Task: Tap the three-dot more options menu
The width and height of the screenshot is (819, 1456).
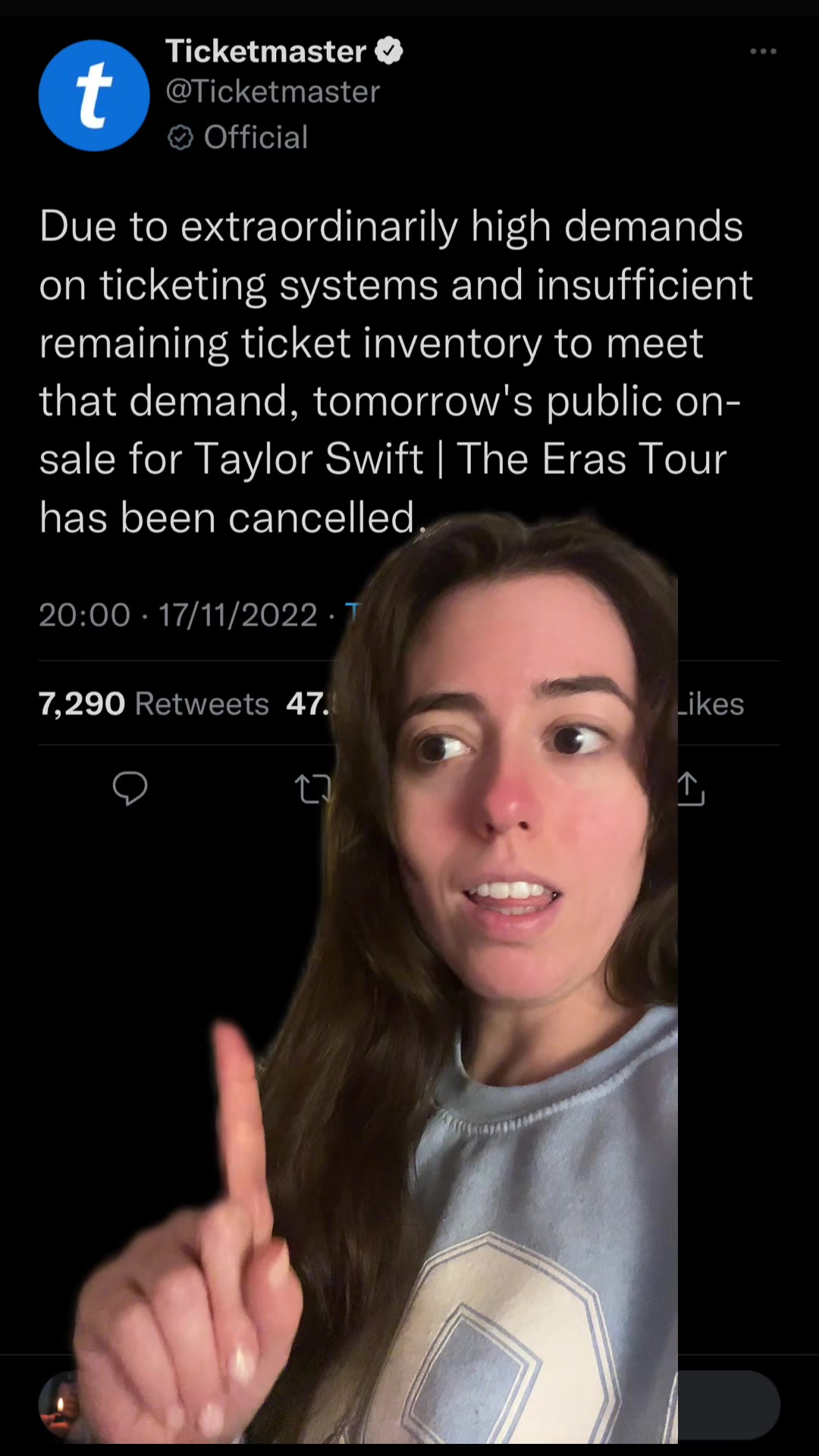Action: 763,52
